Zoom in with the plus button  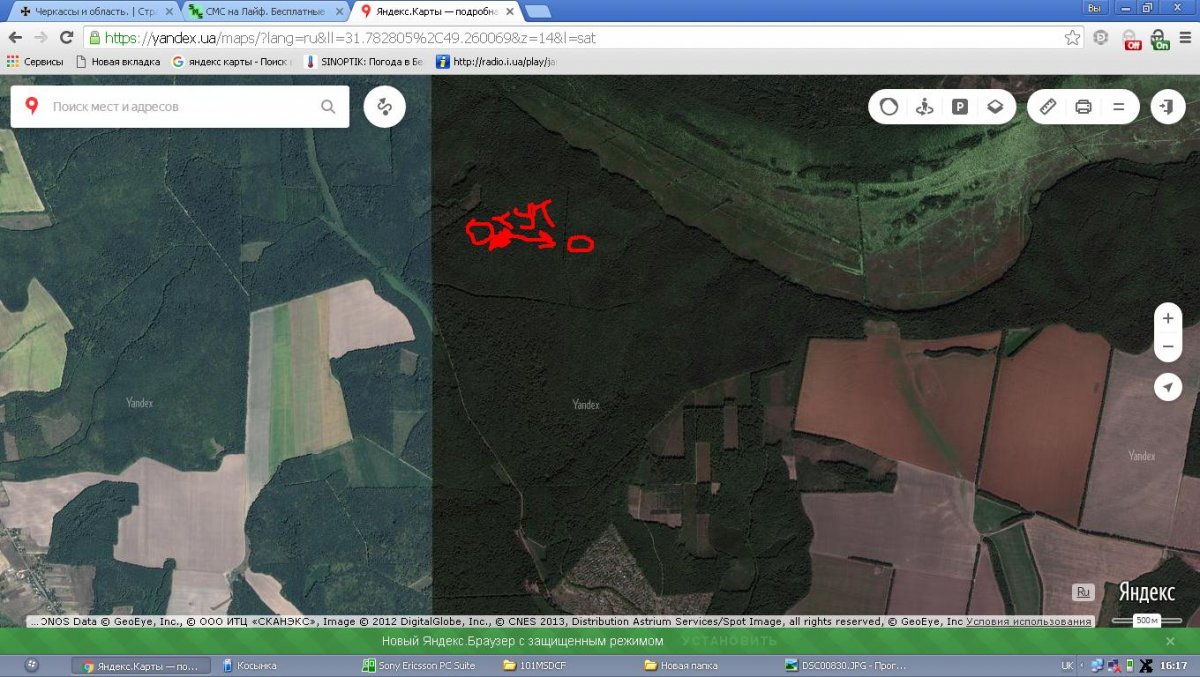point(1167,319)
